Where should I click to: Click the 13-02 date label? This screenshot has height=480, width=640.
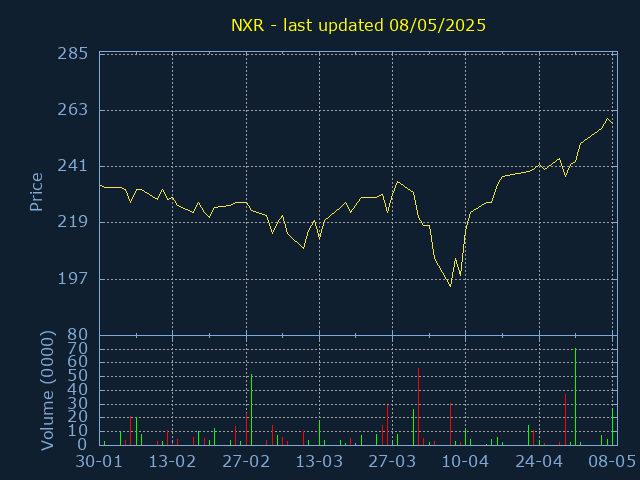tap(172, 462)
